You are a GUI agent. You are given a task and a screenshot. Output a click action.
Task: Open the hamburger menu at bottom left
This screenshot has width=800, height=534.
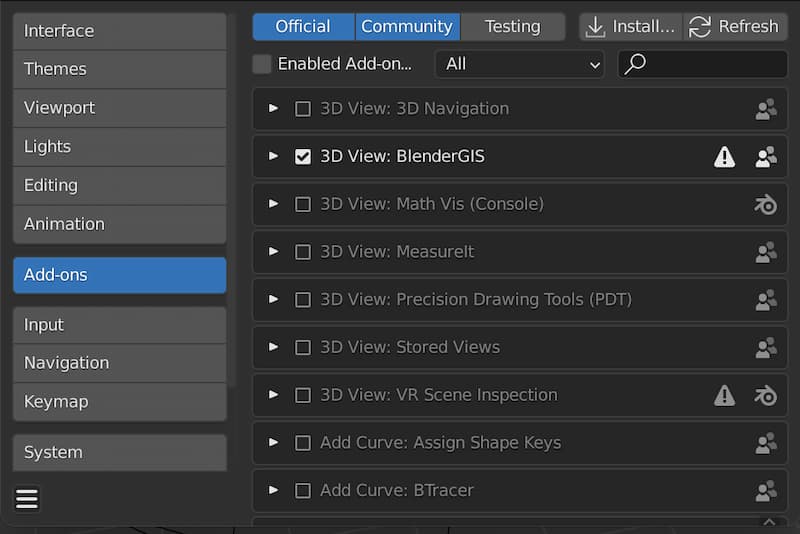[27, 499]
